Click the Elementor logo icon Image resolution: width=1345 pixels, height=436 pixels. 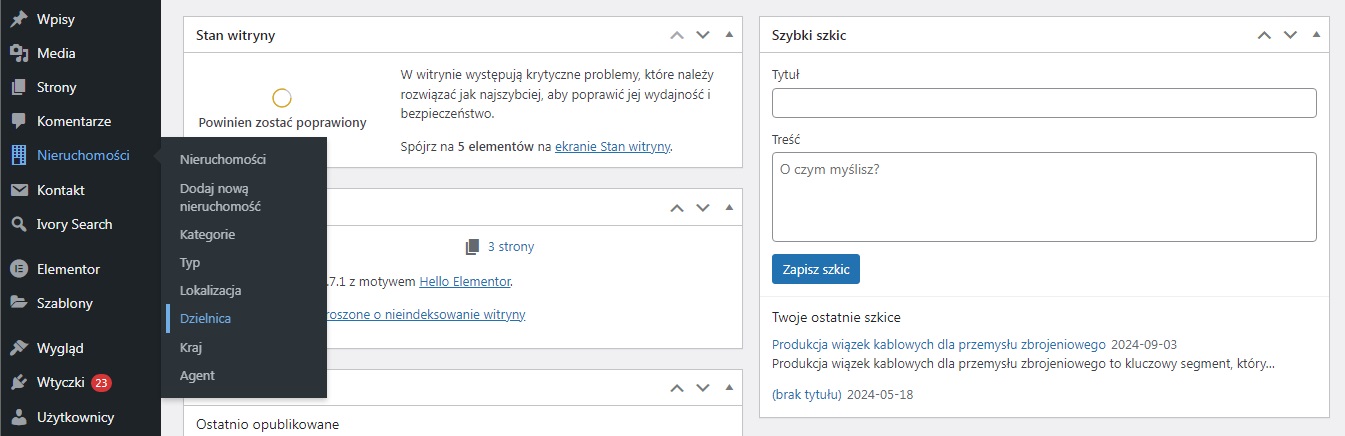(18, 269)
